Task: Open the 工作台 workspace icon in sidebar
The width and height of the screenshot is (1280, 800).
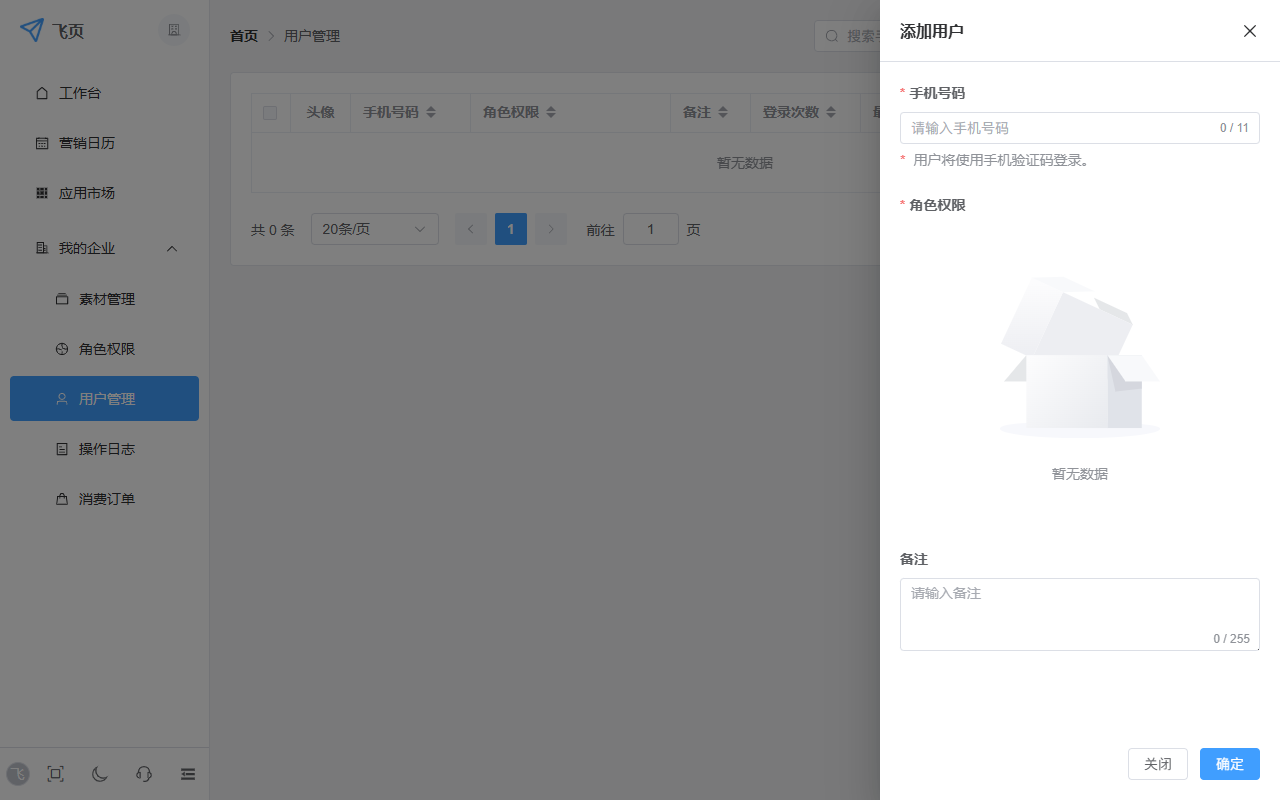Action: click(x=41, y=92)
